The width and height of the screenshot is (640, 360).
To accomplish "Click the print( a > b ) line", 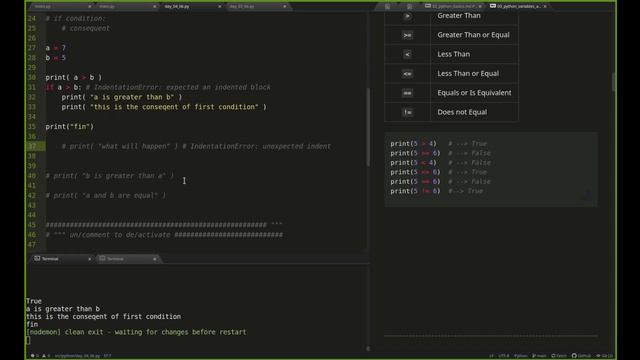I will [73, 78].
